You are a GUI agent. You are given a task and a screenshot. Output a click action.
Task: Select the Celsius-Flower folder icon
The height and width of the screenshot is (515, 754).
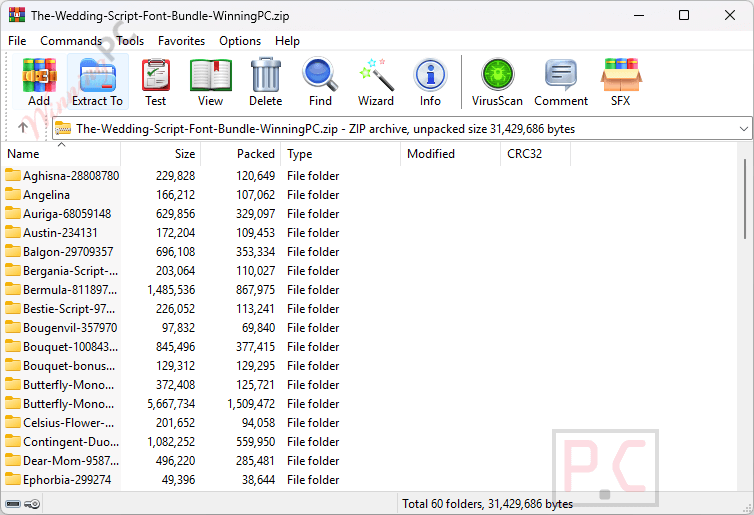point(13,422)
